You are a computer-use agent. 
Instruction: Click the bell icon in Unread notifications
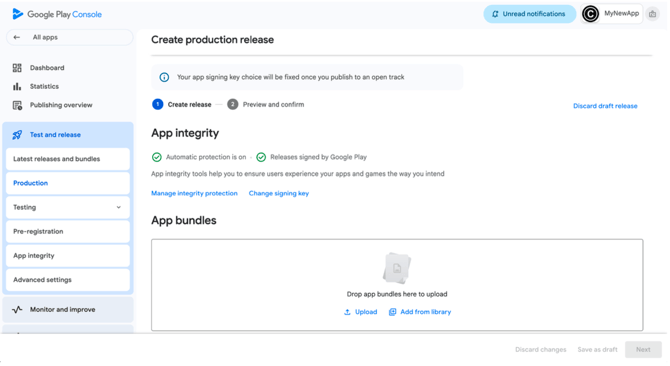click(495, 14)
